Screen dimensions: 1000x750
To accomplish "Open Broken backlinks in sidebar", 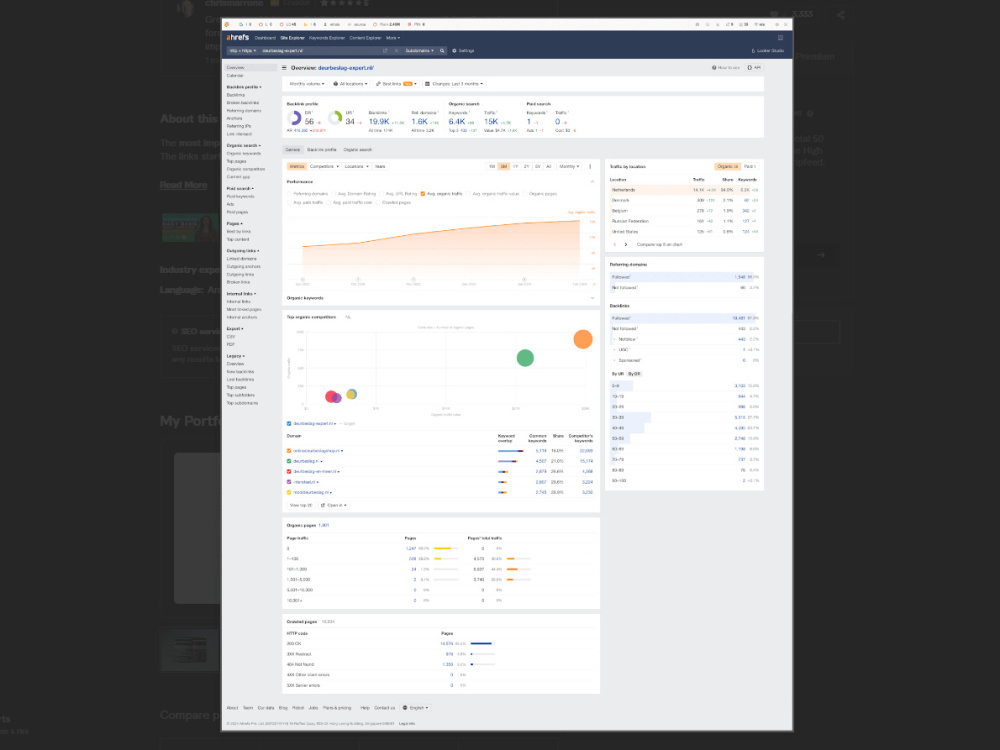I will (242, 103).
